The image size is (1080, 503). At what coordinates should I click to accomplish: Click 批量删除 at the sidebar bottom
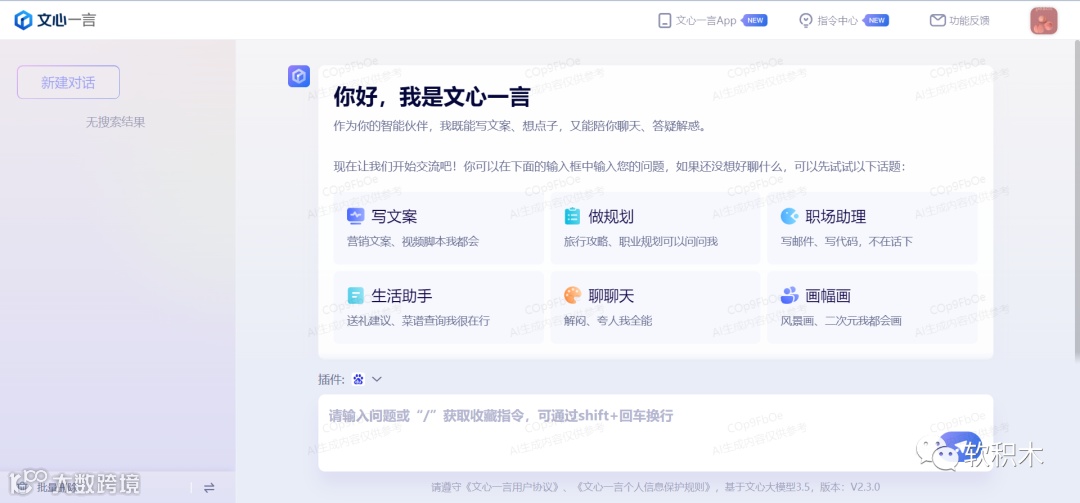tap(55, 486)
